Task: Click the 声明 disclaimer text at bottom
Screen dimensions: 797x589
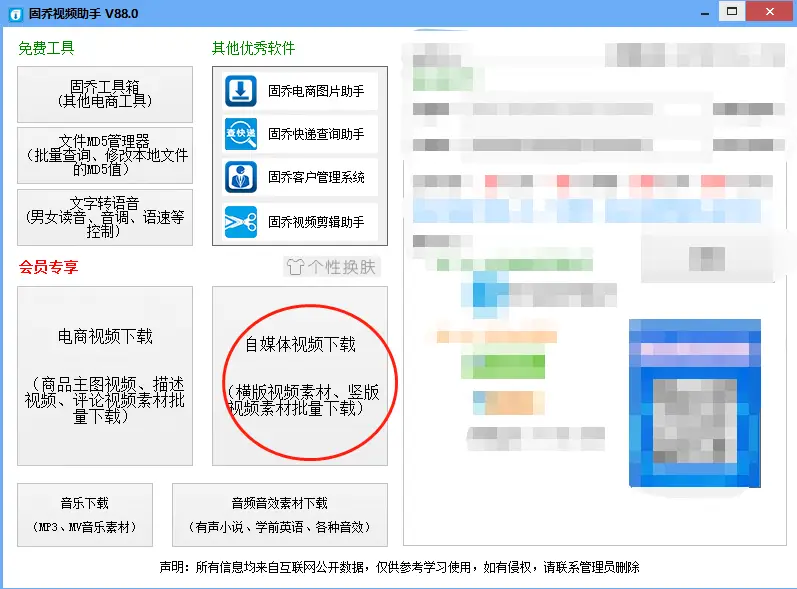Action: pyautogui.click(x=399, y=567)
